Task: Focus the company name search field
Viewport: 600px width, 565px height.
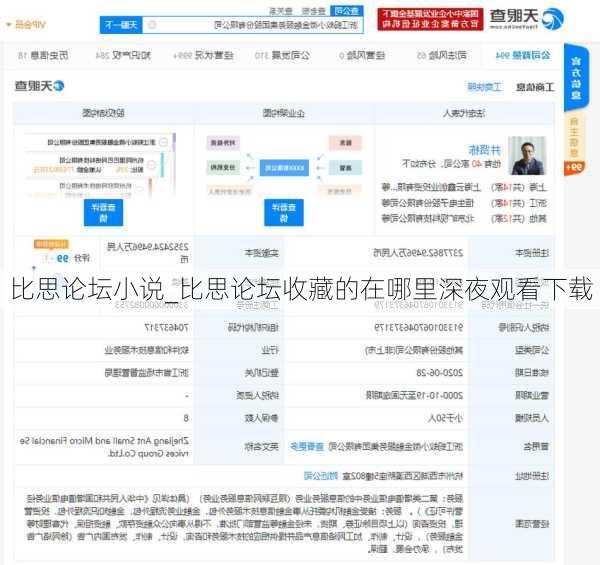Action: tap(253, 25)
